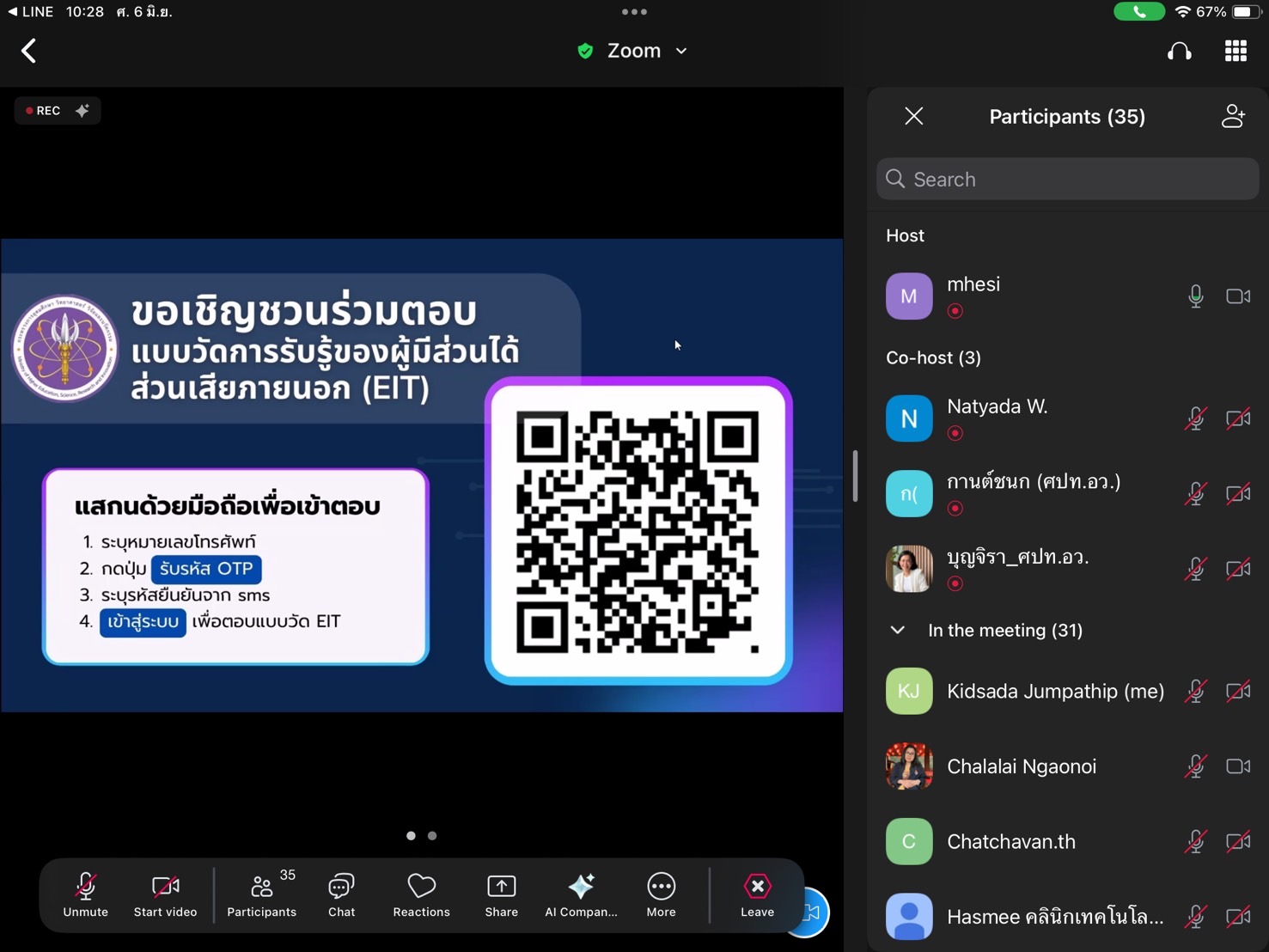Select Chalalai Ngaonoi in the list

click(1067, 766)
